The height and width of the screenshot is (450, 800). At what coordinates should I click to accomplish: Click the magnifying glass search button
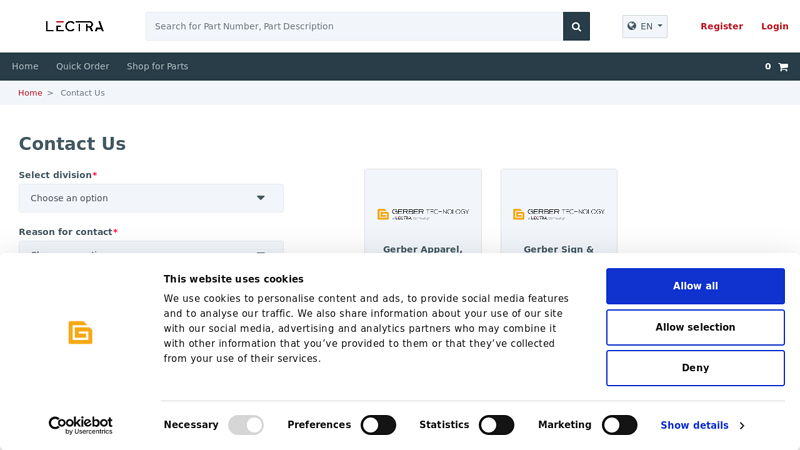[576, 26]
